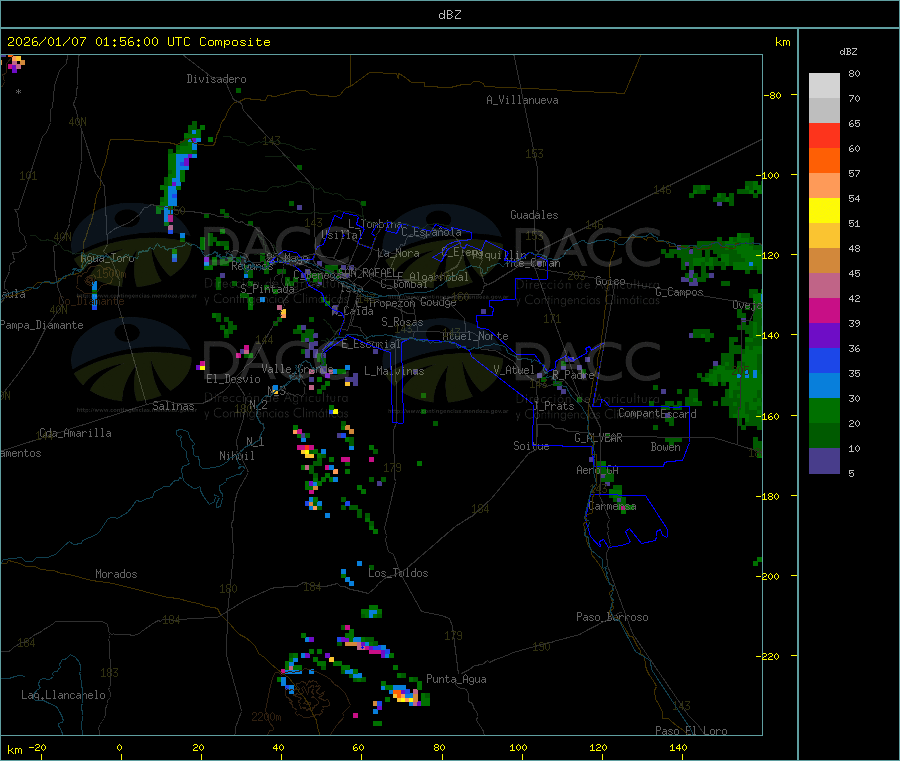Click the 0 km x-axis tick
The height and width of the screenshot is (761, 900).
click(x=119, y=747)
